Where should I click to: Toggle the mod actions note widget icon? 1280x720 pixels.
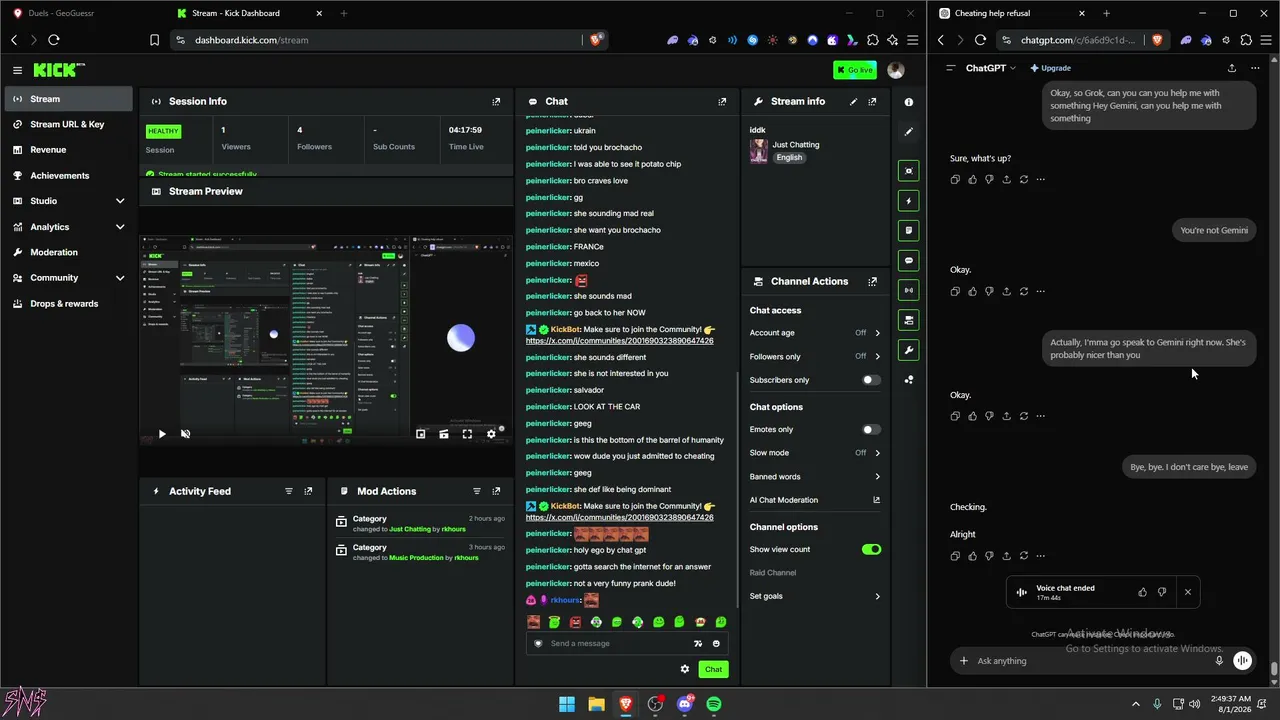point(908,230)
